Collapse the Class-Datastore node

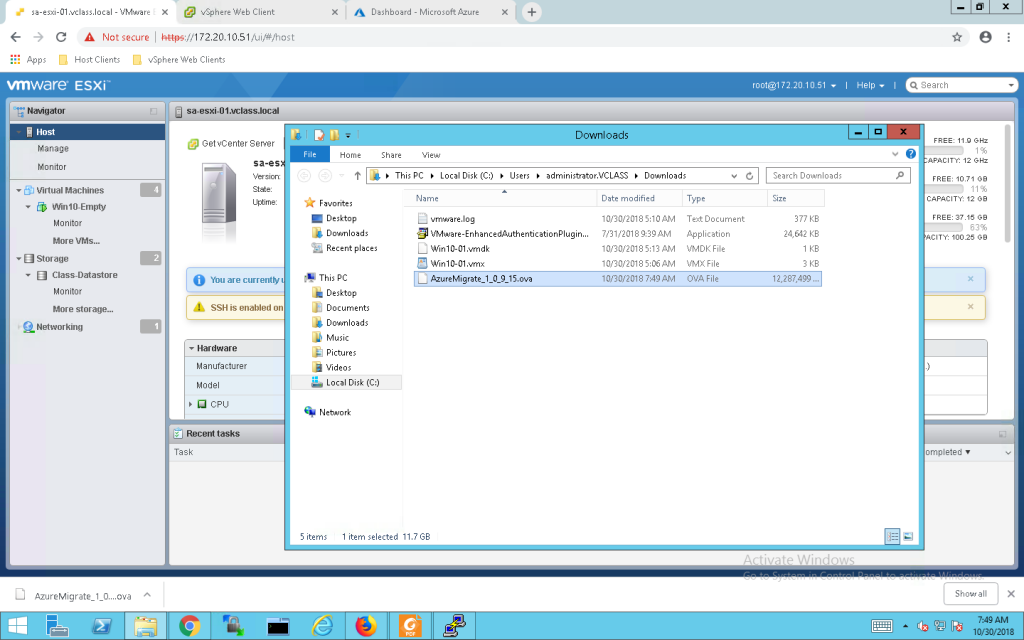point(28,275)
